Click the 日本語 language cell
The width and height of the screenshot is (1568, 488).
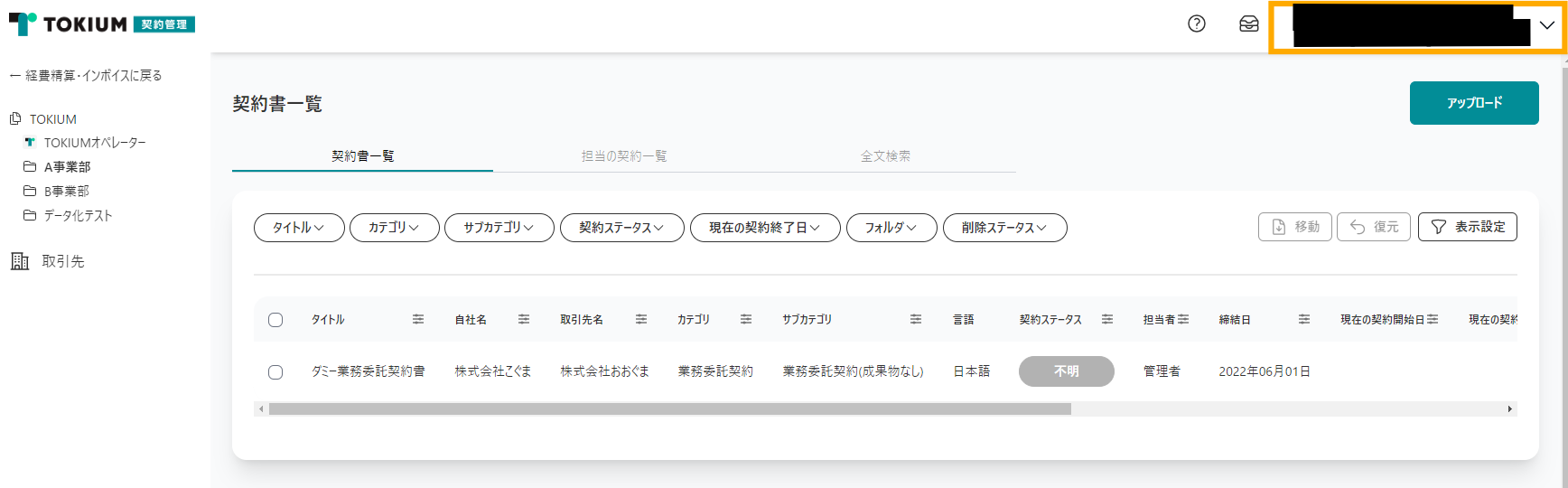(x=972, y=371)
